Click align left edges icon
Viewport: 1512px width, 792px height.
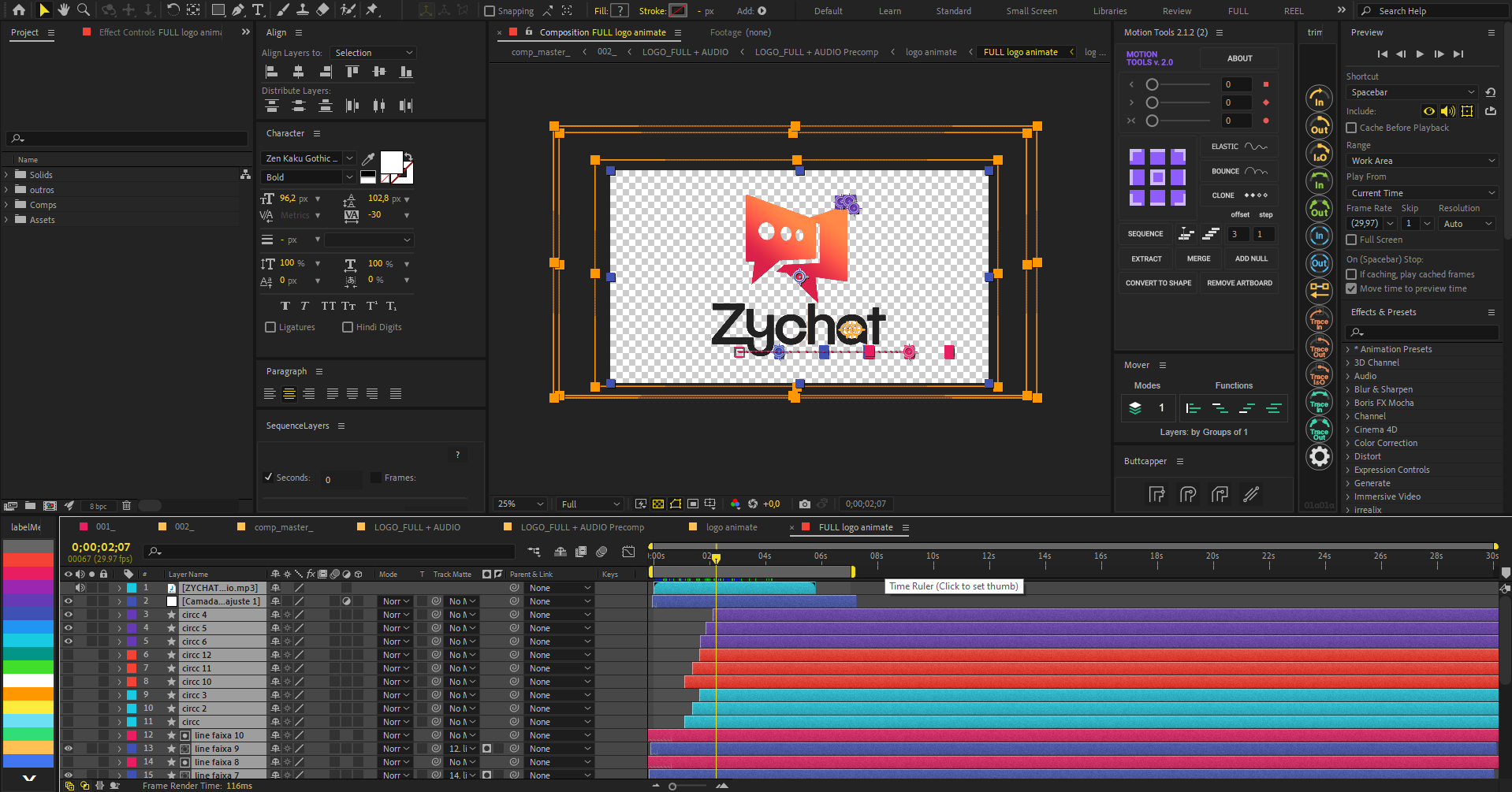pyautogui.click(x=272, y=72)
